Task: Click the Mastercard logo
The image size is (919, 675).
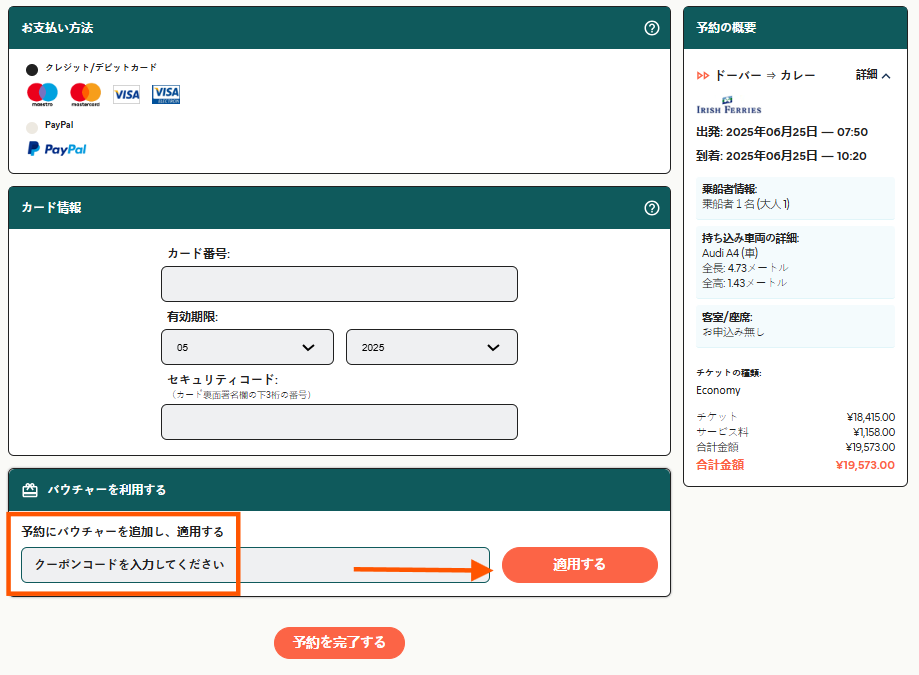Action: point(86,95)
